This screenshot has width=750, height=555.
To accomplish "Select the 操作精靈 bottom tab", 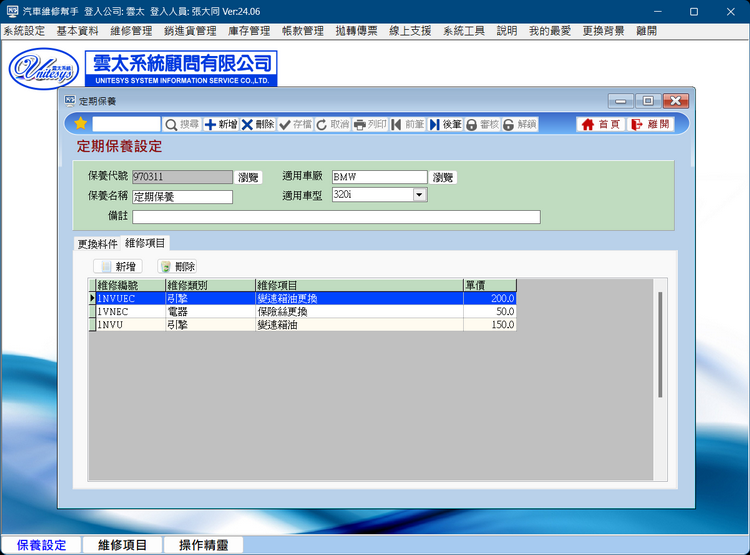I will coord(203,545).
